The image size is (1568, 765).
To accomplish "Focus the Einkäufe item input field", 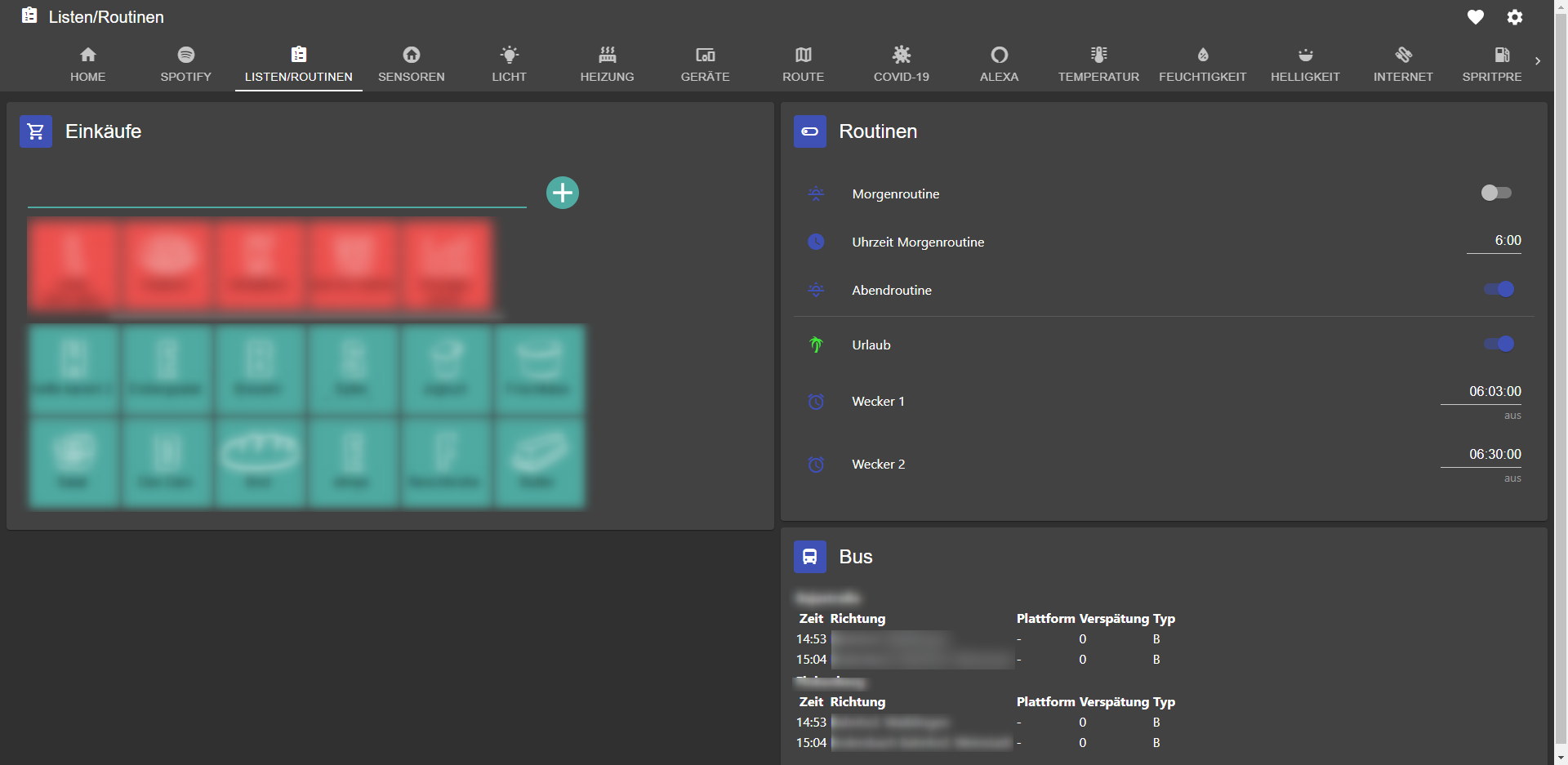I will pyautogui.click(x=277, y=193).
